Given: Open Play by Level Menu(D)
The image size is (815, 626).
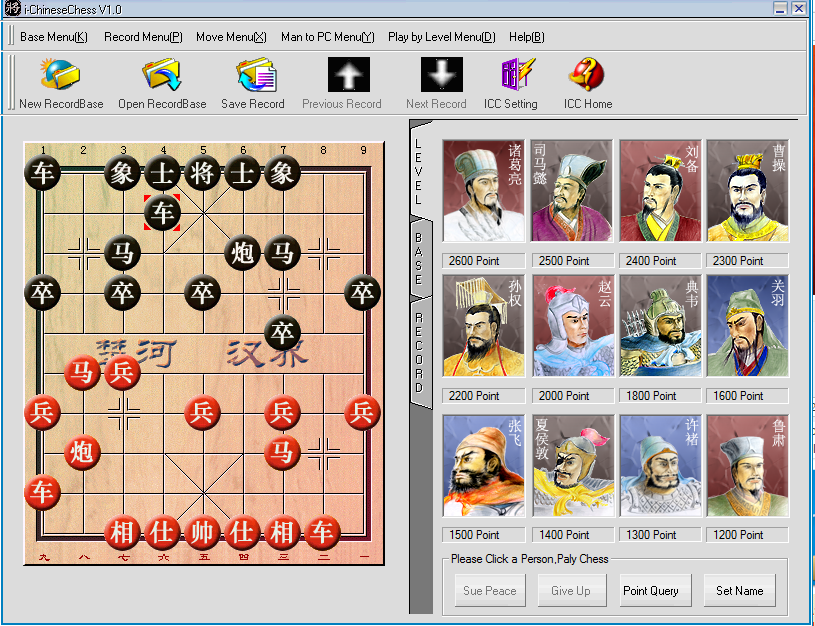Looking at the screenshot, I should click(442, 37).
